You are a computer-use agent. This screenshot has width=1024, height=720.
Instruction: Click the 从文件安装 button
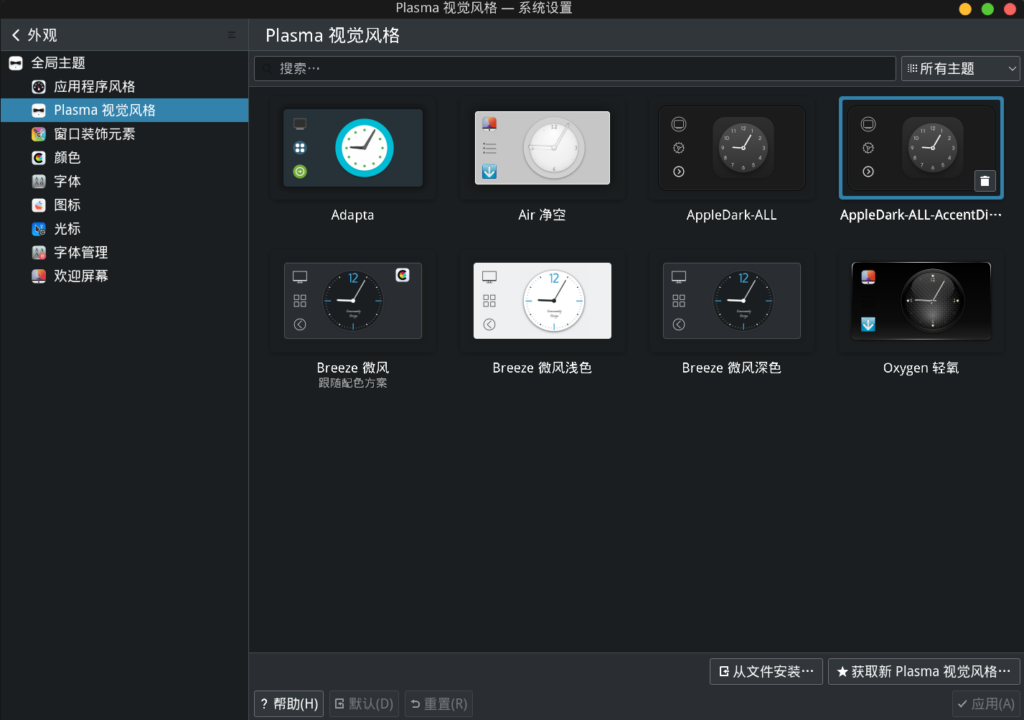coord(766,672)
